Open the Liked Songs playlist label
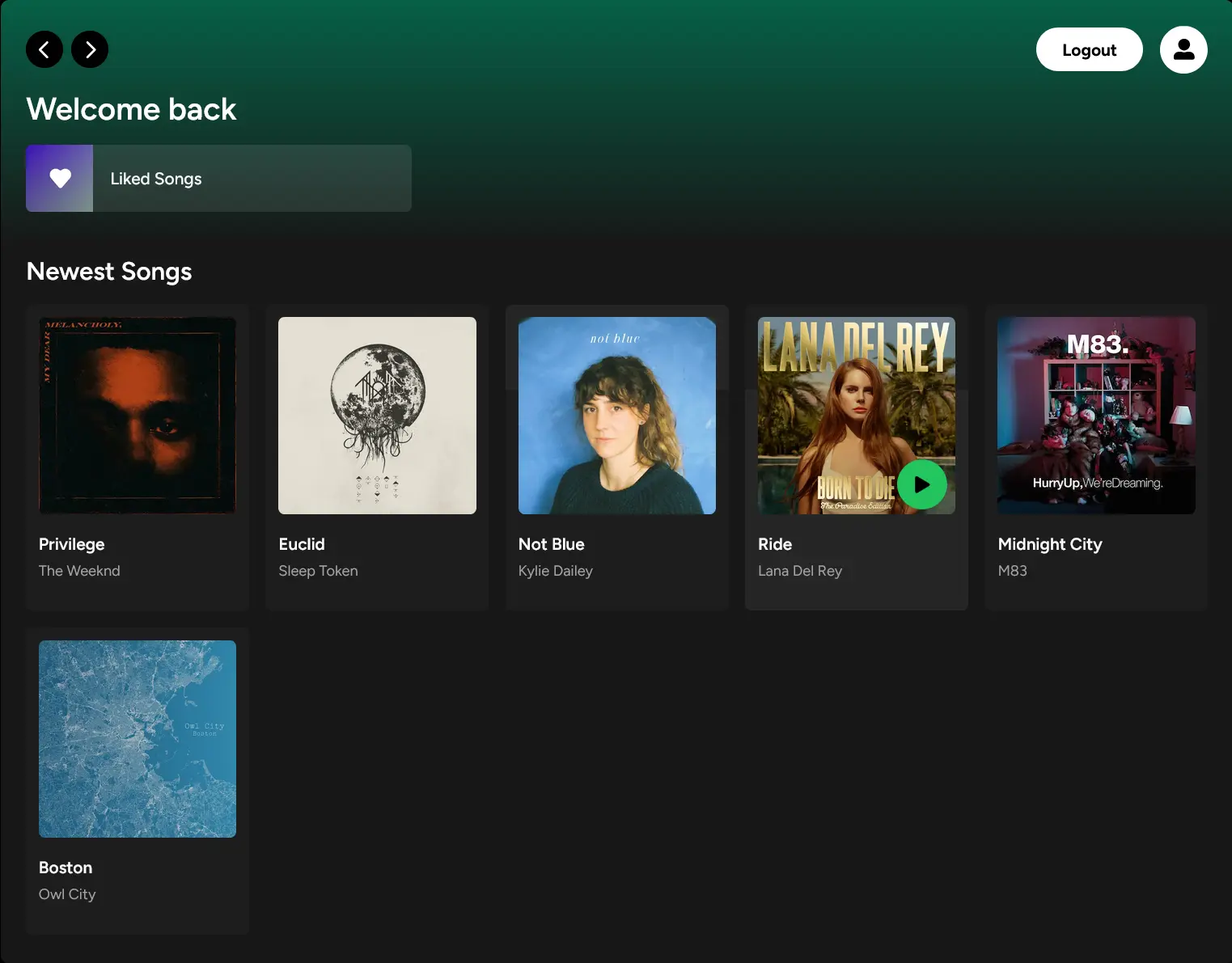Screen dimensions: 1232x963 (x=156, y=179)
